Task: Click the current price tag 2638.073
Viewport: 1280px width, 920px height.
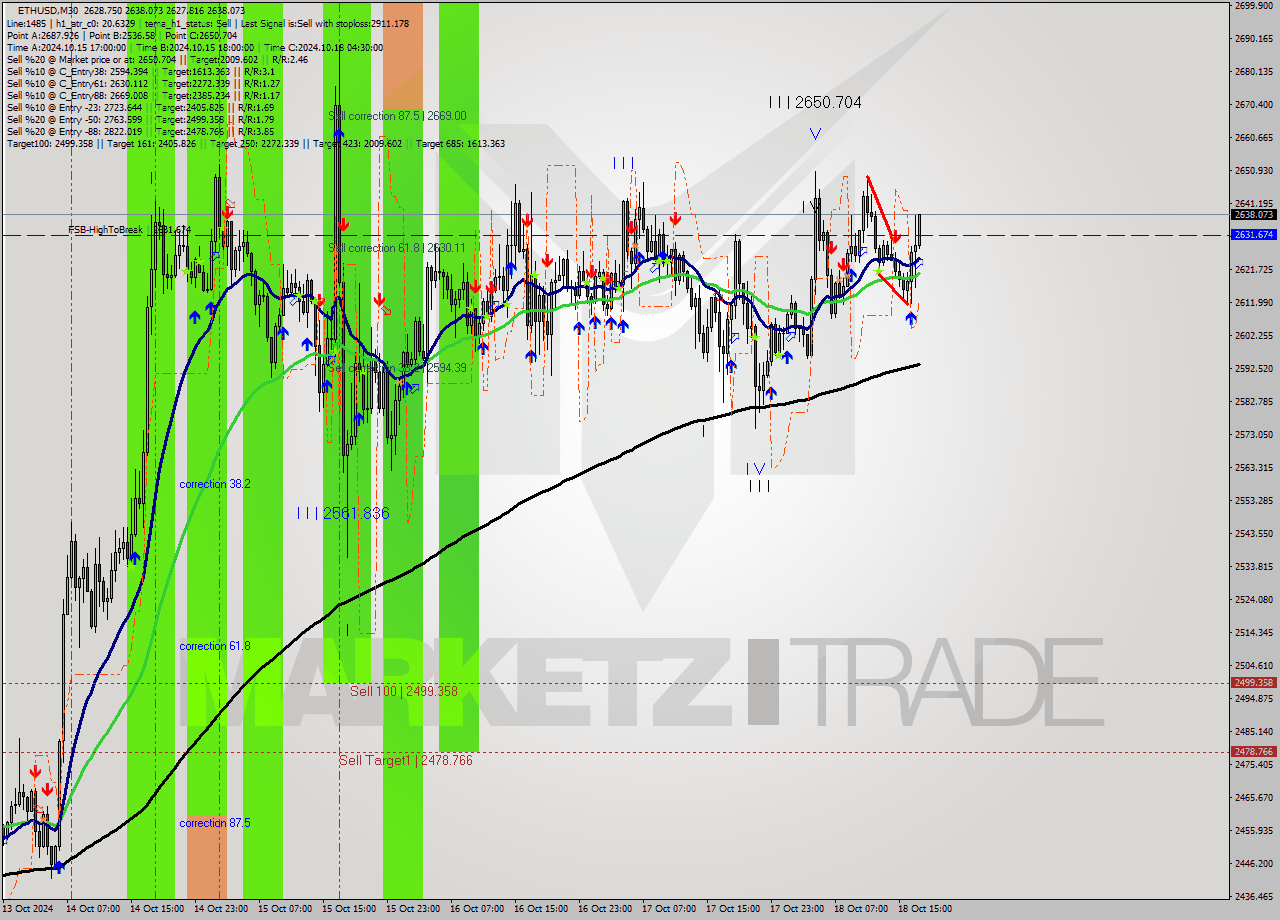Action: (1253, 214)
